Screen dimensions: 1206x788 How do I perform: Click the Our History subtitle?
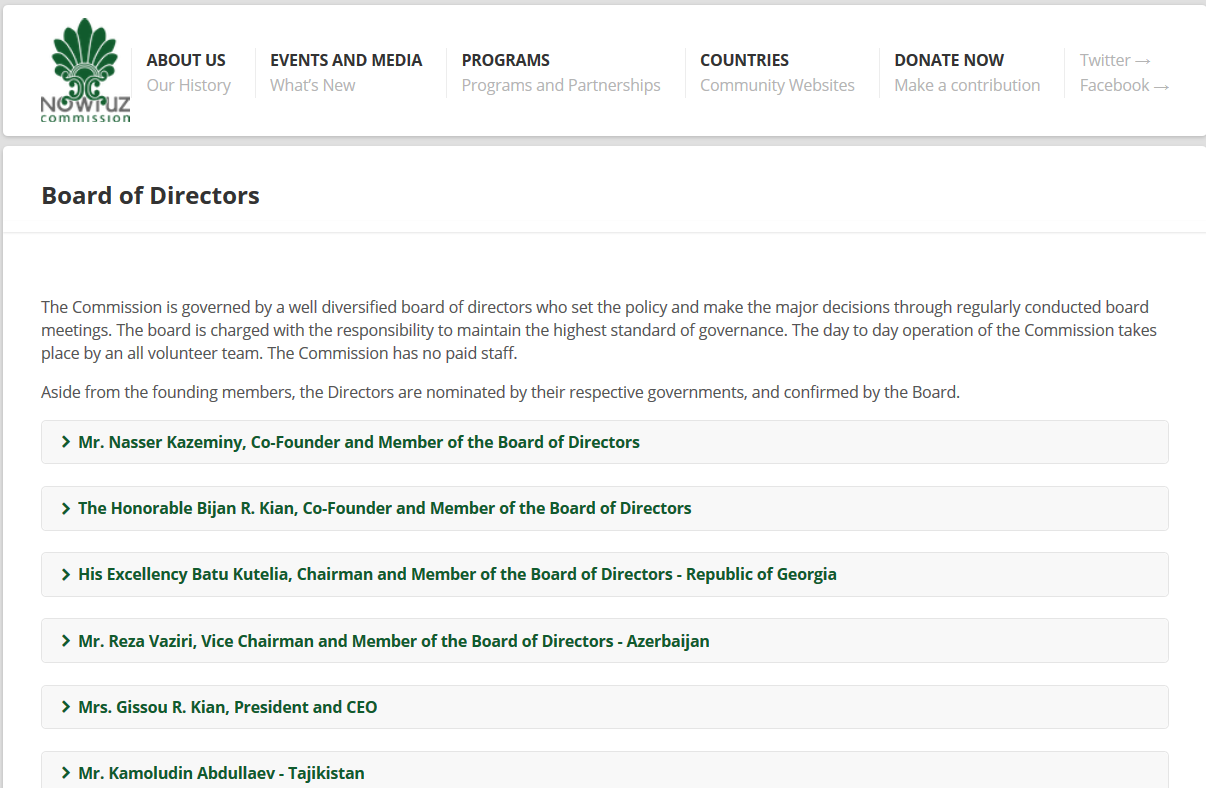(189, 85)
